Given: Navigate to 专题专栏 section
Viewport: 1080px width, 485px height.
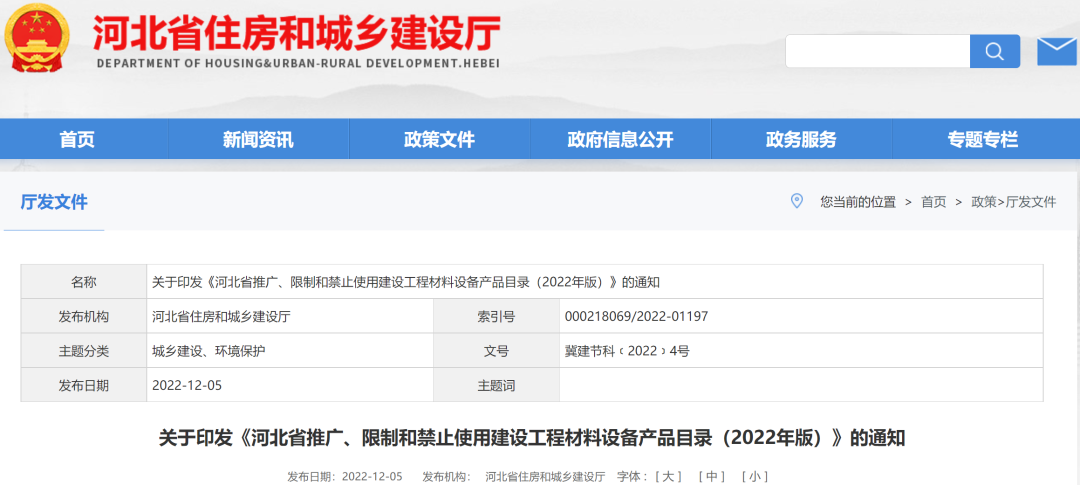Looking at the screenshot, I should [982, 140].
